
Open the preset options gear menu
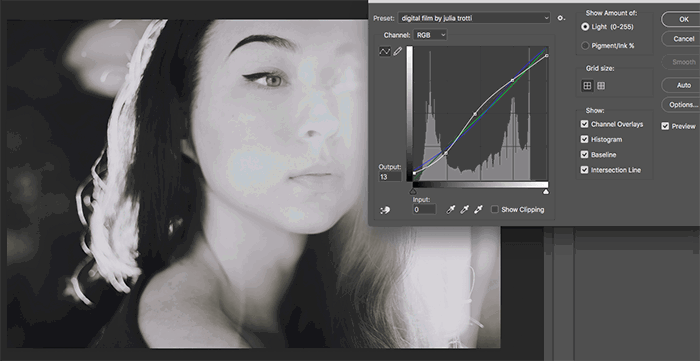point(561,18)
